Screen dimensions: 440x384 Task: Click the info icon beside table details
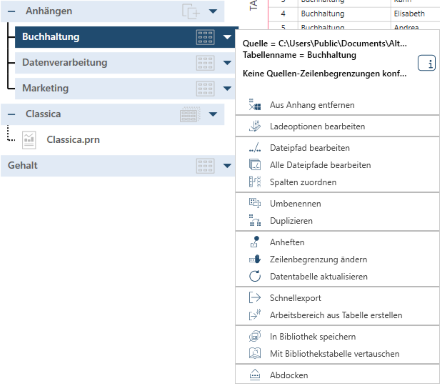[x=427, y=63]
